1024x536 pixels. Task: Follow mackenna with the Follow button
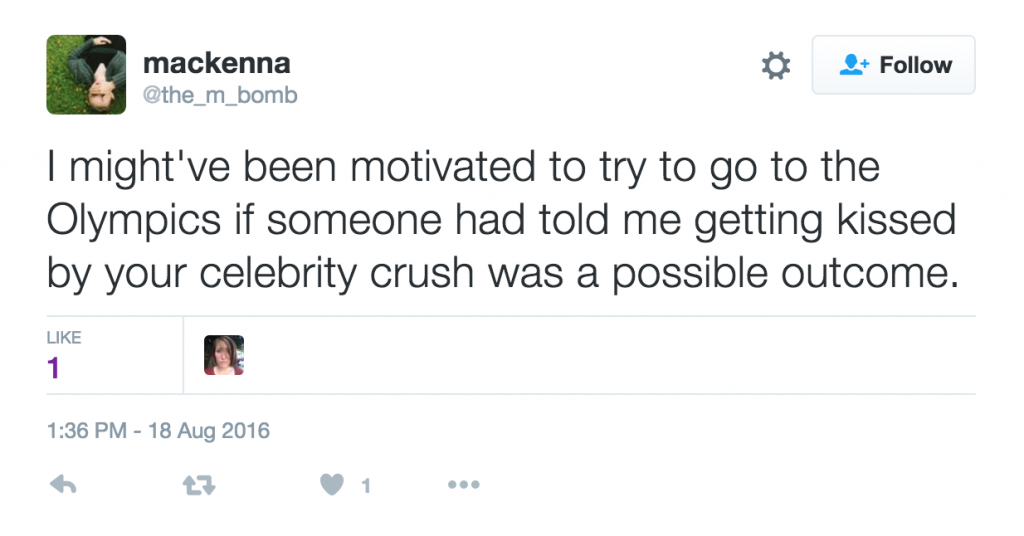[x=893, y=66]
